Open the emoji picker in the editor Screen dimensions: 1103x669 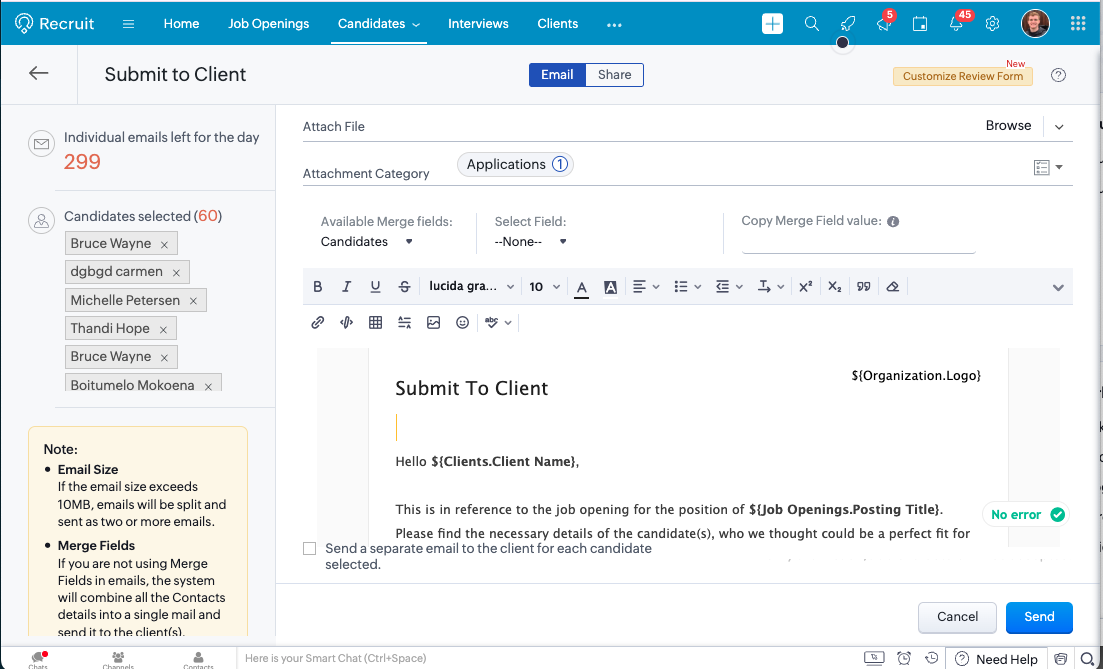click(x=462, y=322)
